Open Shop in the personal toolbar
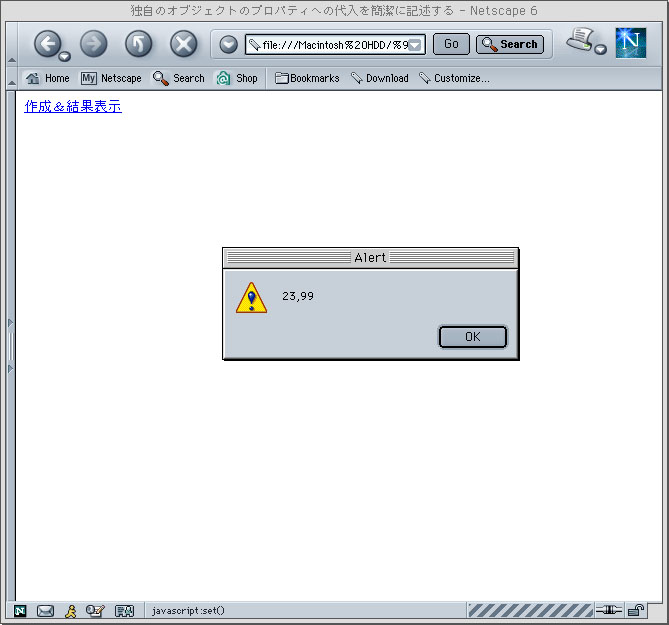 [x=236, y=78]
